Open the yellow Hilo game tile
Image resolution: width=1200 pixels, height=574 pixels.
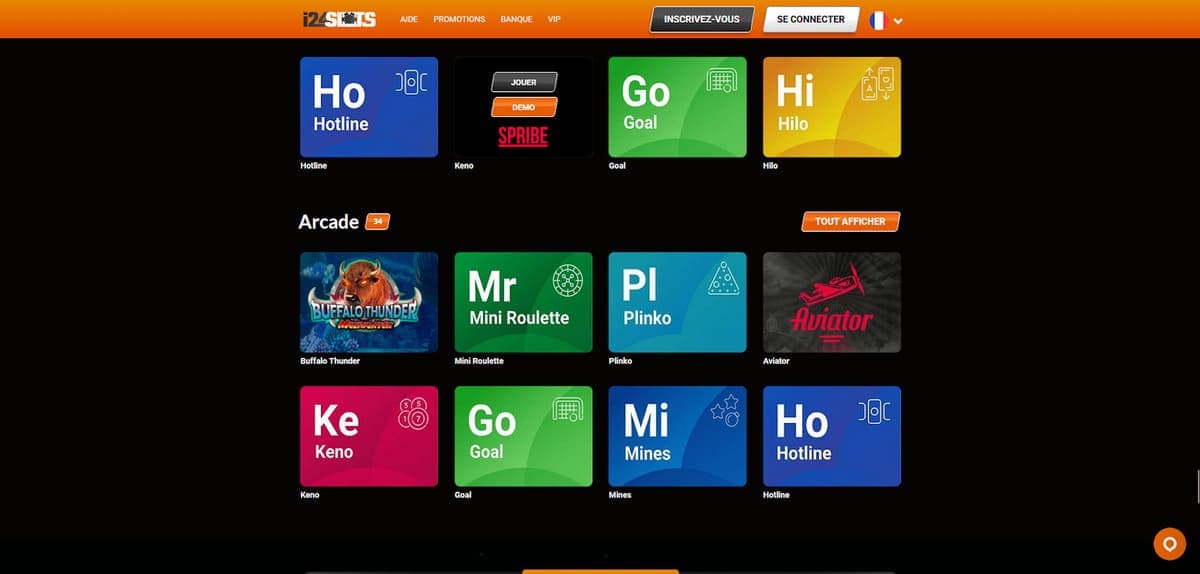coord(831,107)
